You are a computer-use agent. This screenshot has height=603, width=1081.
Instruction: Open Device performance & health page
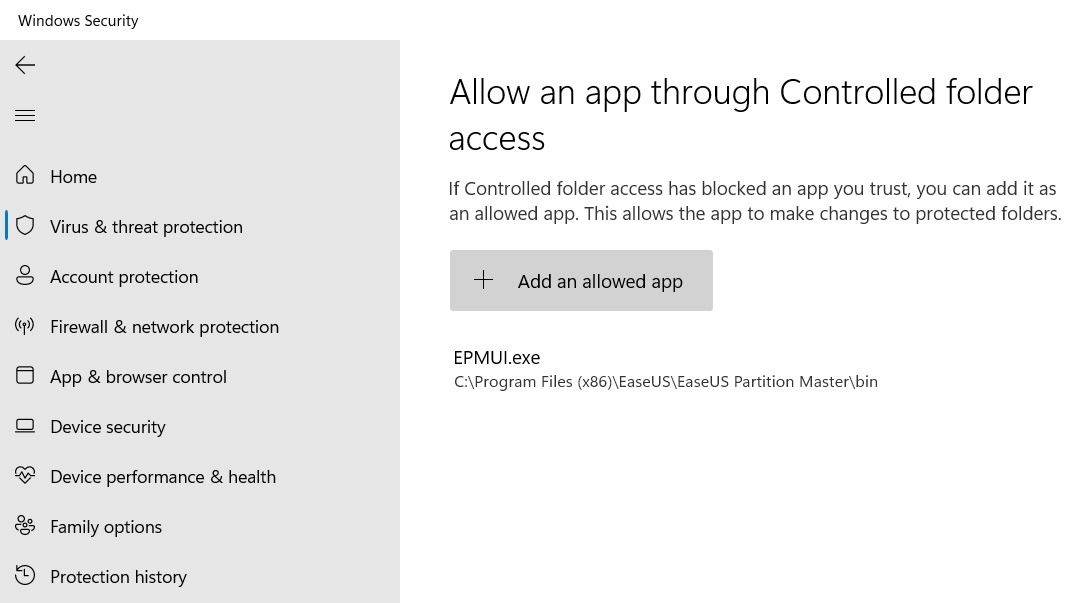tap(162, 476)
